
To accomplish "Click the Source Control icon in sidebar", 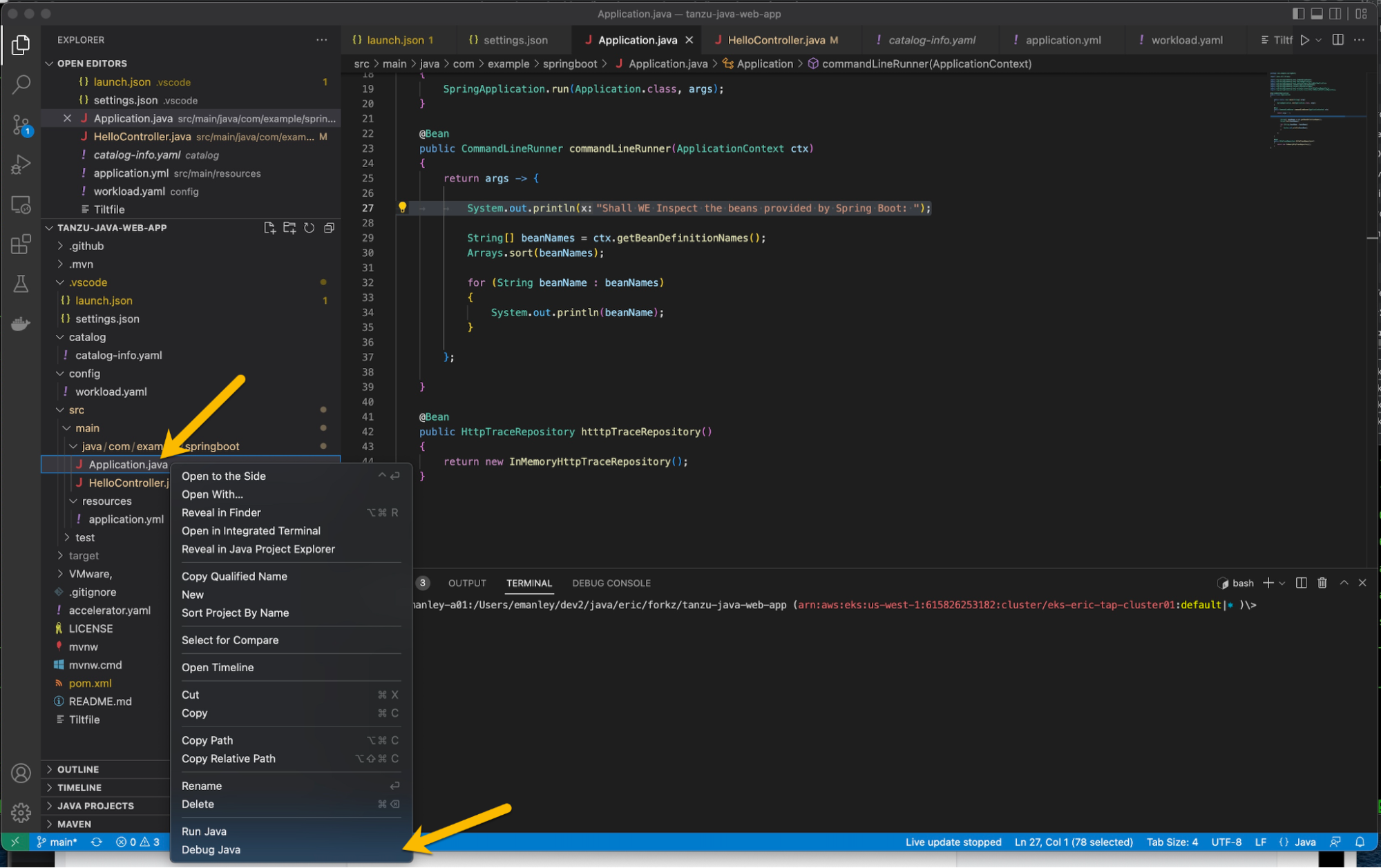I will pos(22,125).
